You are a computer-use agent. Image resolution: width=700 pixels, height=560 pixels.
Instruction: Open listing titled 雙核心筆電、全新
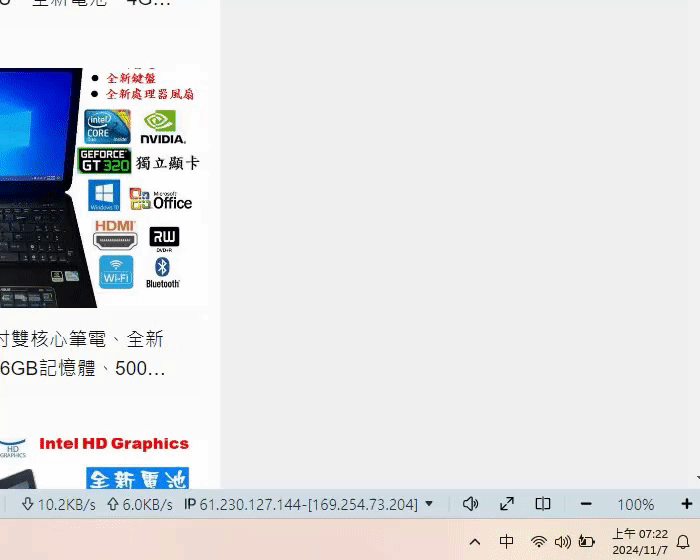(x=82, y=339)
